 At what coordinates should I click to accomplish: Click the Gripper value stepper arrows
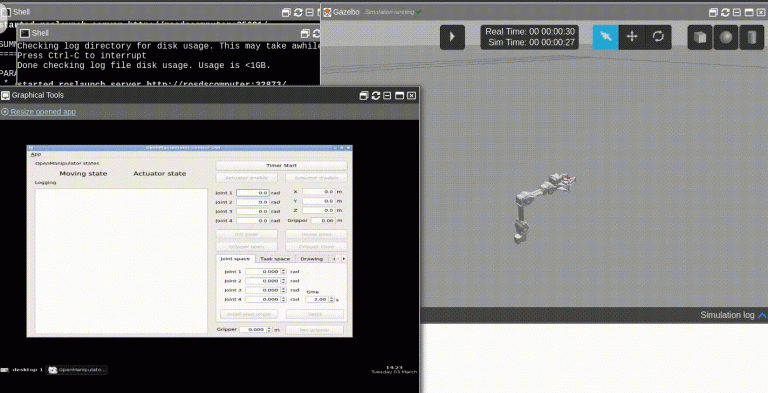[x=269, y=330]
